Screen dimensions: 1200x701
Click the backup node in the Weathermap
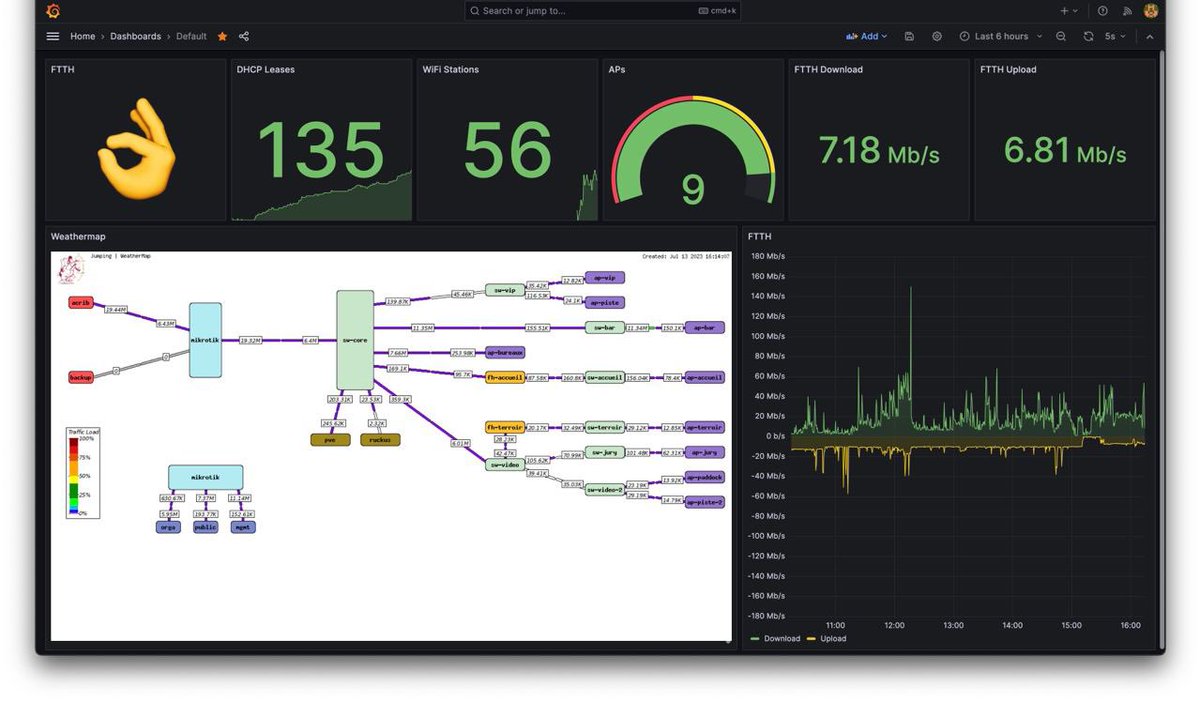pos(81,377)
